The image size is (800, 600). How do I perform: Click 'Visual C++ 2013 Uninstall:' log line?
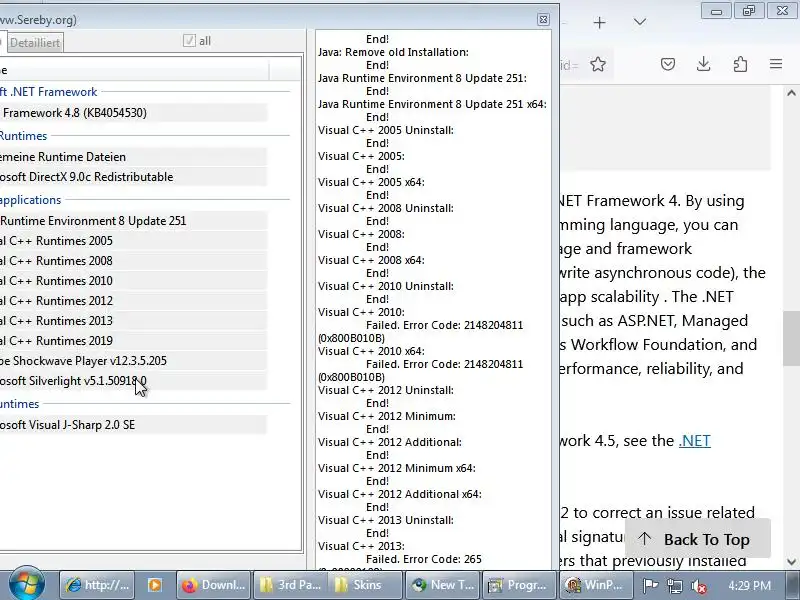pos(385,520)
